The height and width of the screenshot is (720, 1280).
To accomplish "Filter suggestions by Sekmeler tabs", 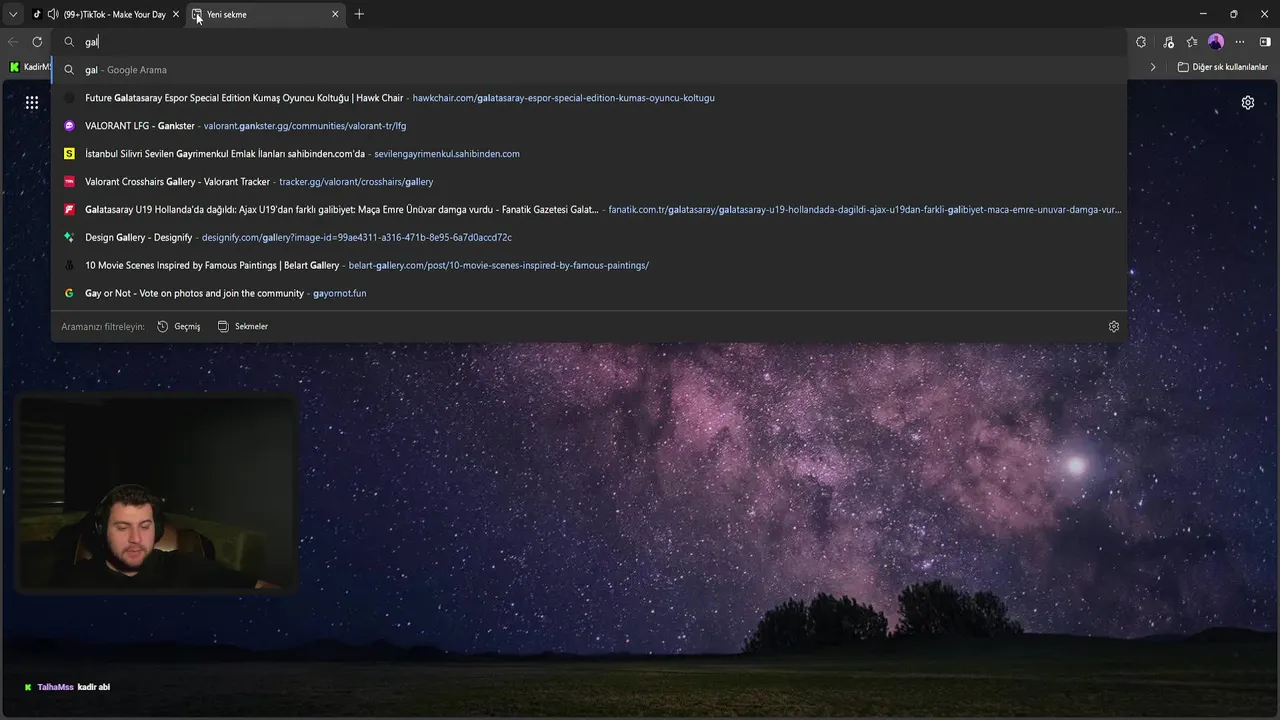I will coord(243,327).
